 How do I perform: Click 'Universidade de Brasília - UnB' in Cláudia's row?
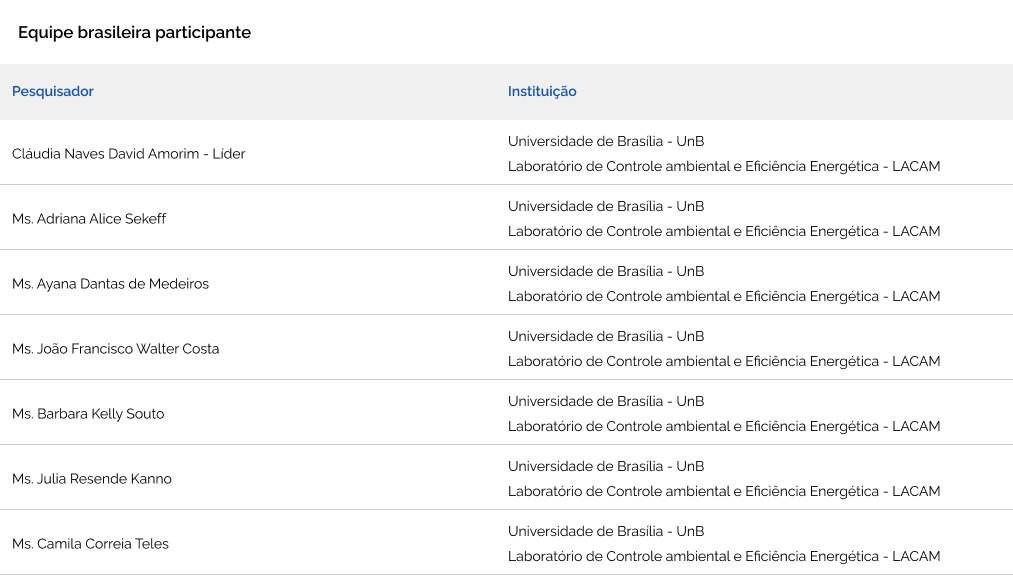[x=606, y=142]
